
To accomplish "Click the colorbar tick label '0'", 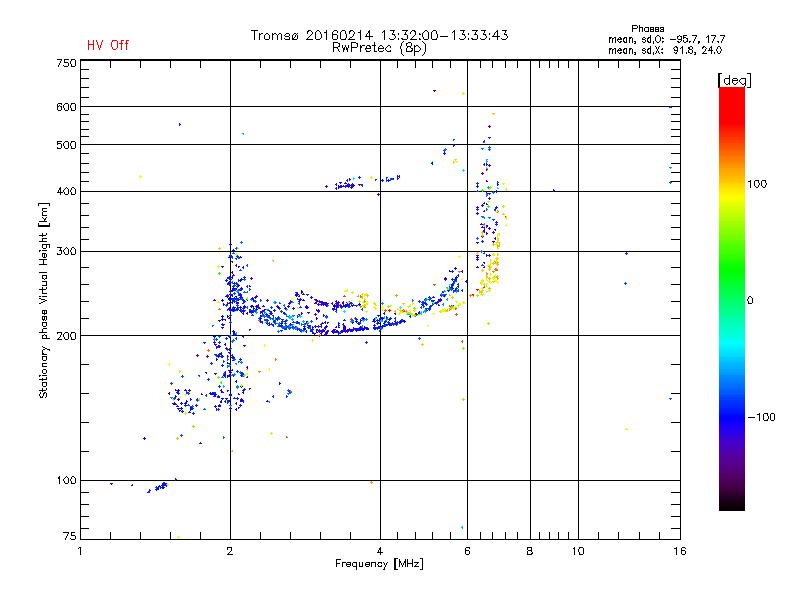I will [750, 301].
